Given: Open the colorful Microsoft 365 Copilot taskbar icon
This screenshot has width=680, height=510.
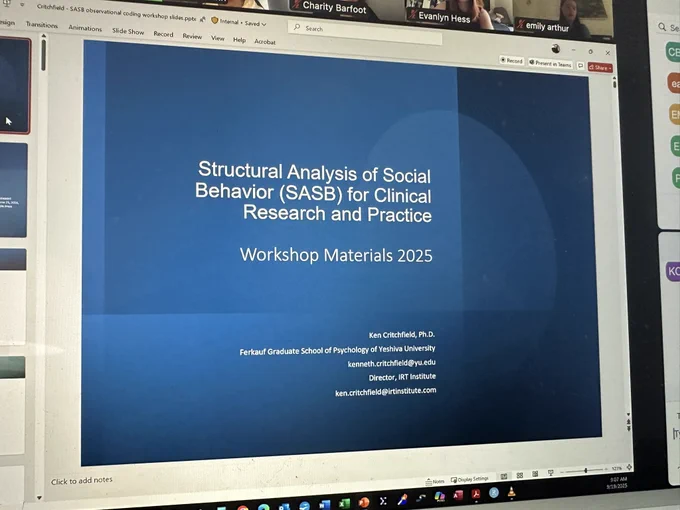Looking at the screenshot, I should (440, 497).
